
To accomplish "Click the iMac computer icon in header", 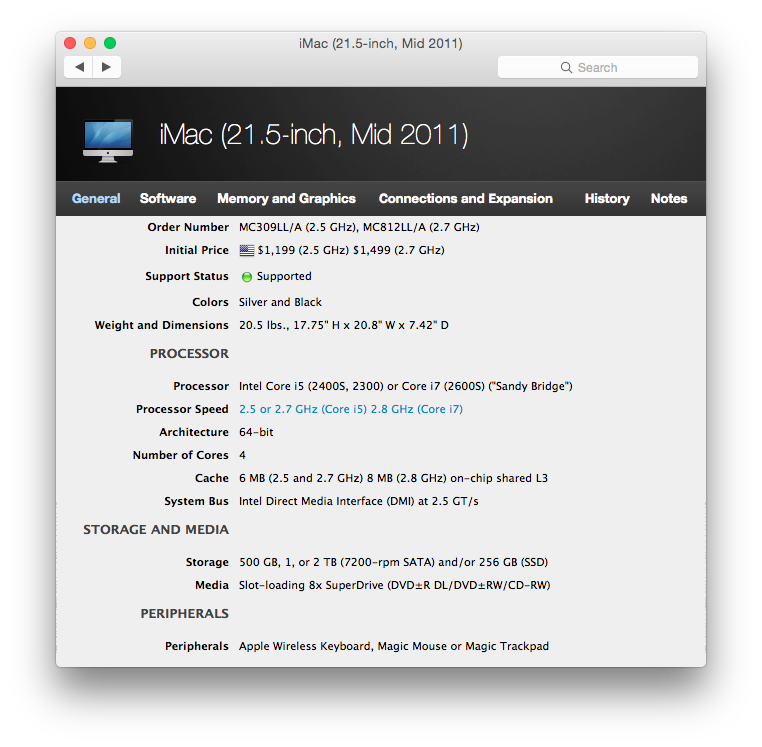I will point(108,140).
